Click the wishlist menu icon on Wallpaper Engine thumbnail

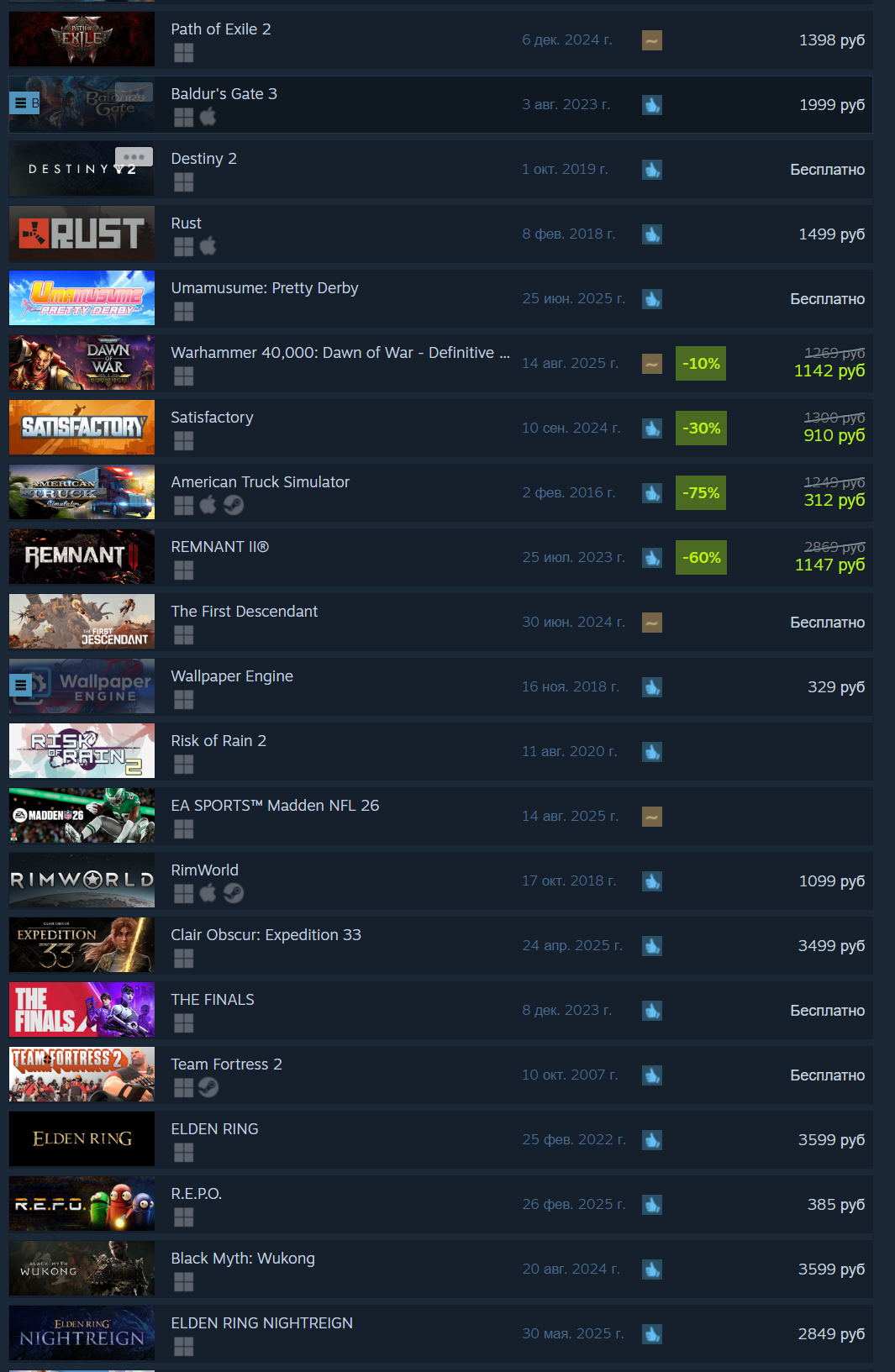[21, 686]
